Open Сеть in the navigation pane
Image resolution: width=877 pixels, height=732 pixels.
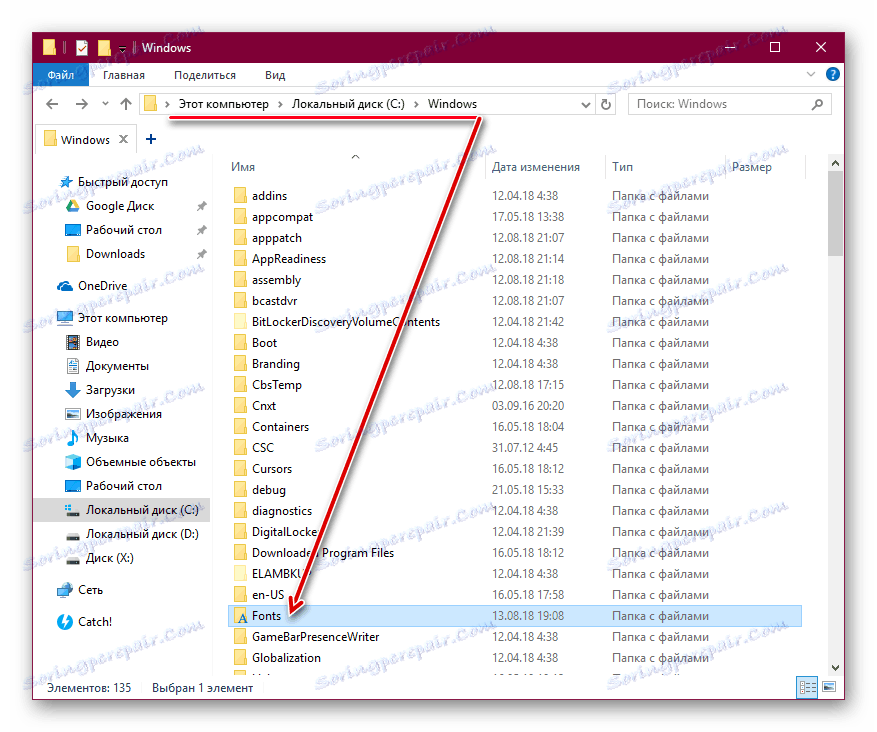coord(90,590)
